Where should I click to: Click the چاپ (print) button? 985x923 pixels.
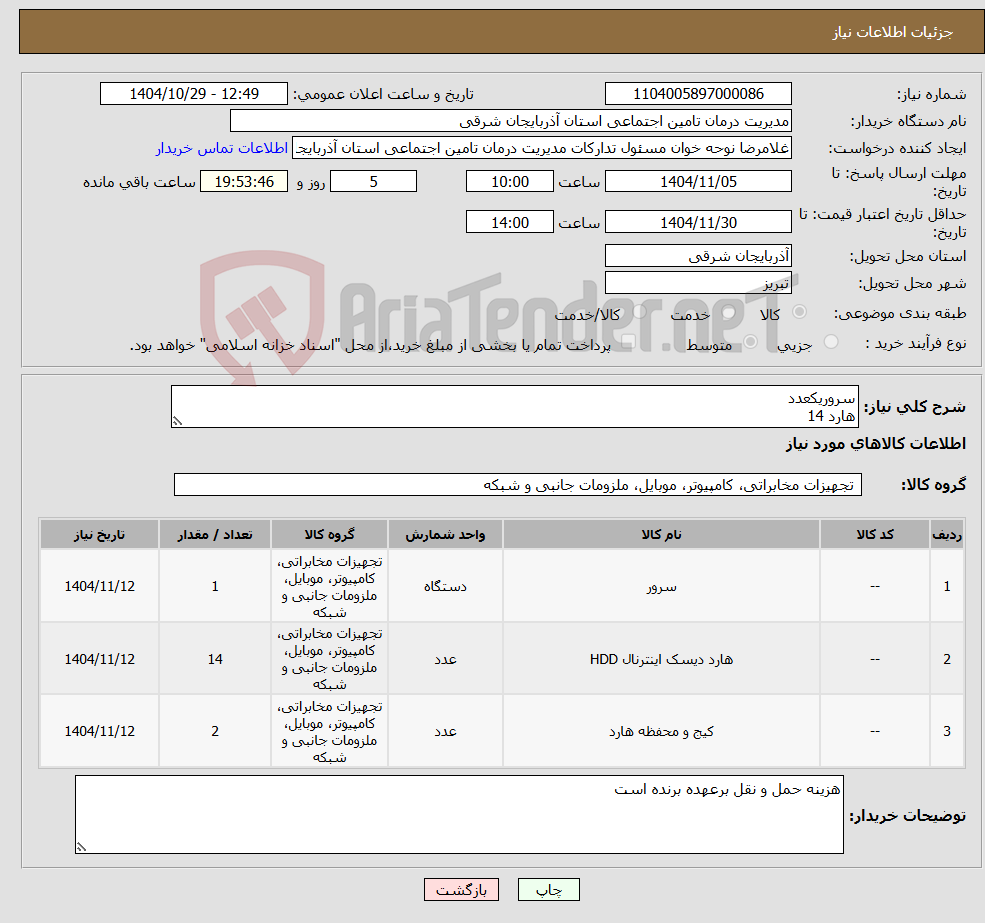(x=548, y=890)
